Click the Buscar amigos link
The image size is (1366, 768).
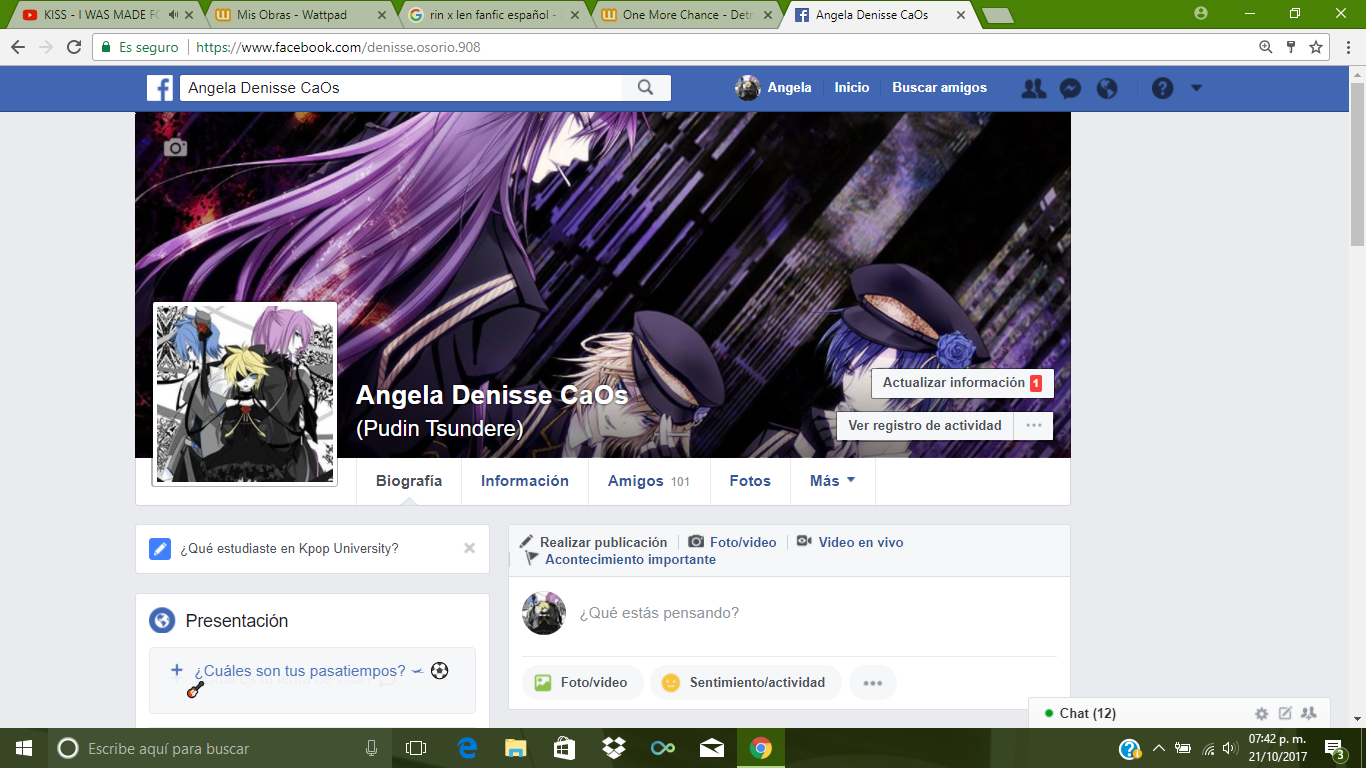coord(940,88)
